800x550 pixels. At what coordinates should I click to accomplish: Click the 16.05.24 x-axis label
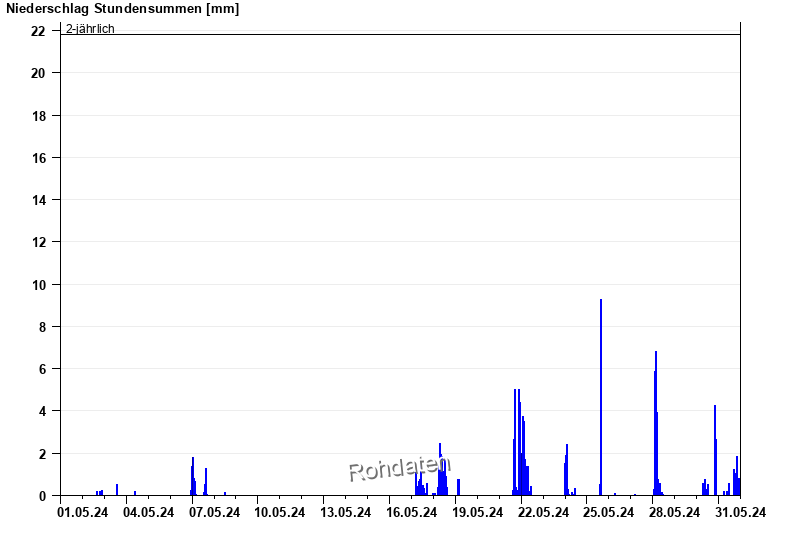pos(412,513)
